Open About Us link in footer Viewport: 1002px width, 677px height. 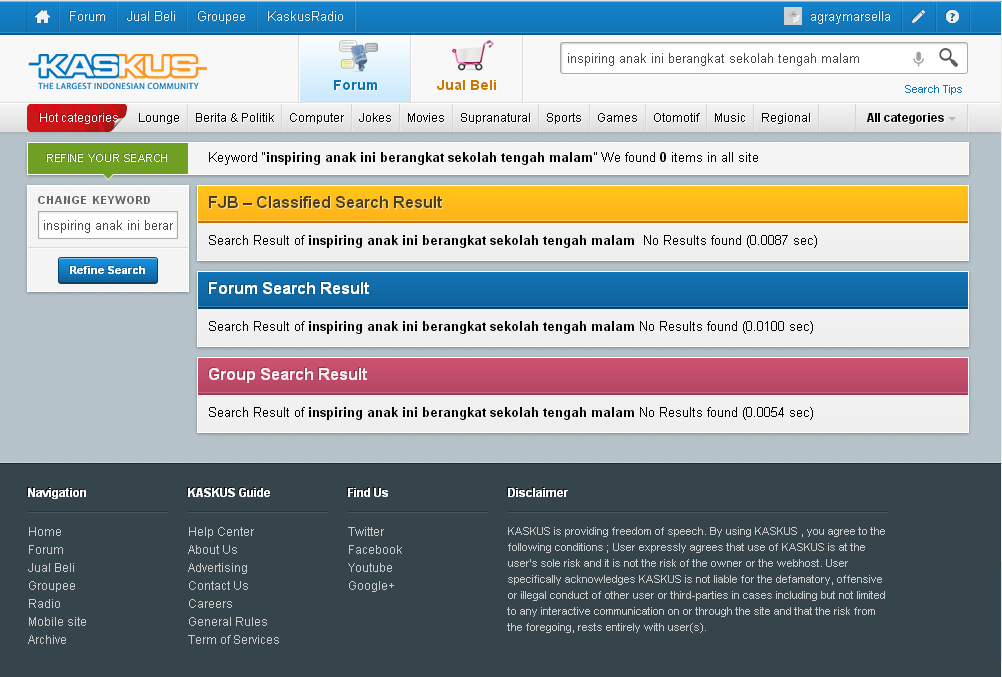[x=212, y=549]
